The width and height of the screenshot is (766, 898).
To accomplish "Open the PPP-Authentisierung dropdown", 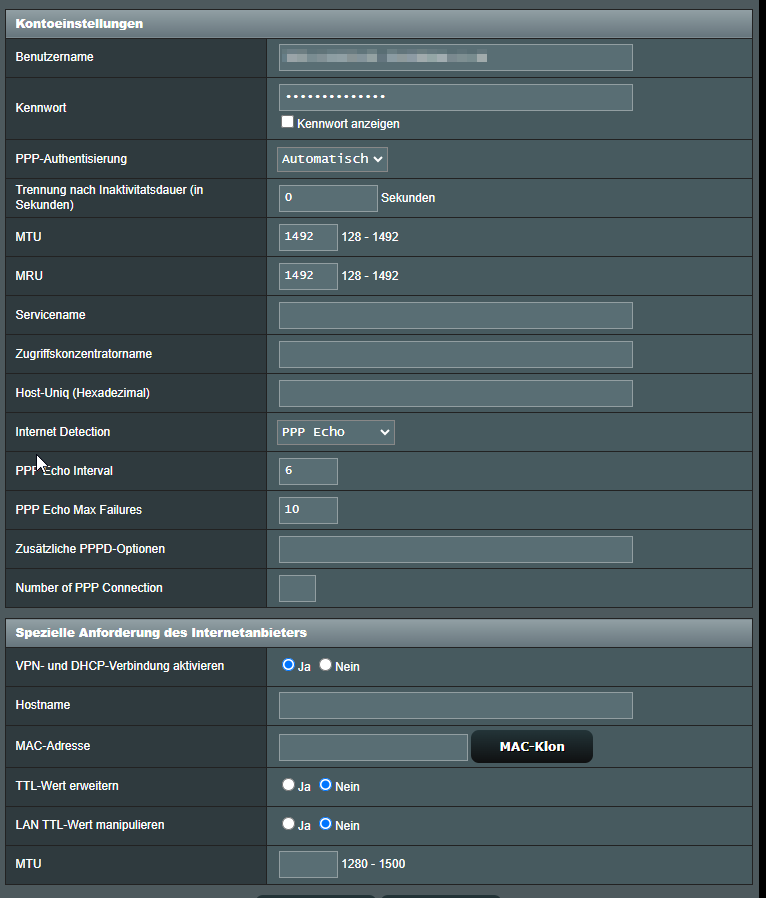I will click(332, 159).
